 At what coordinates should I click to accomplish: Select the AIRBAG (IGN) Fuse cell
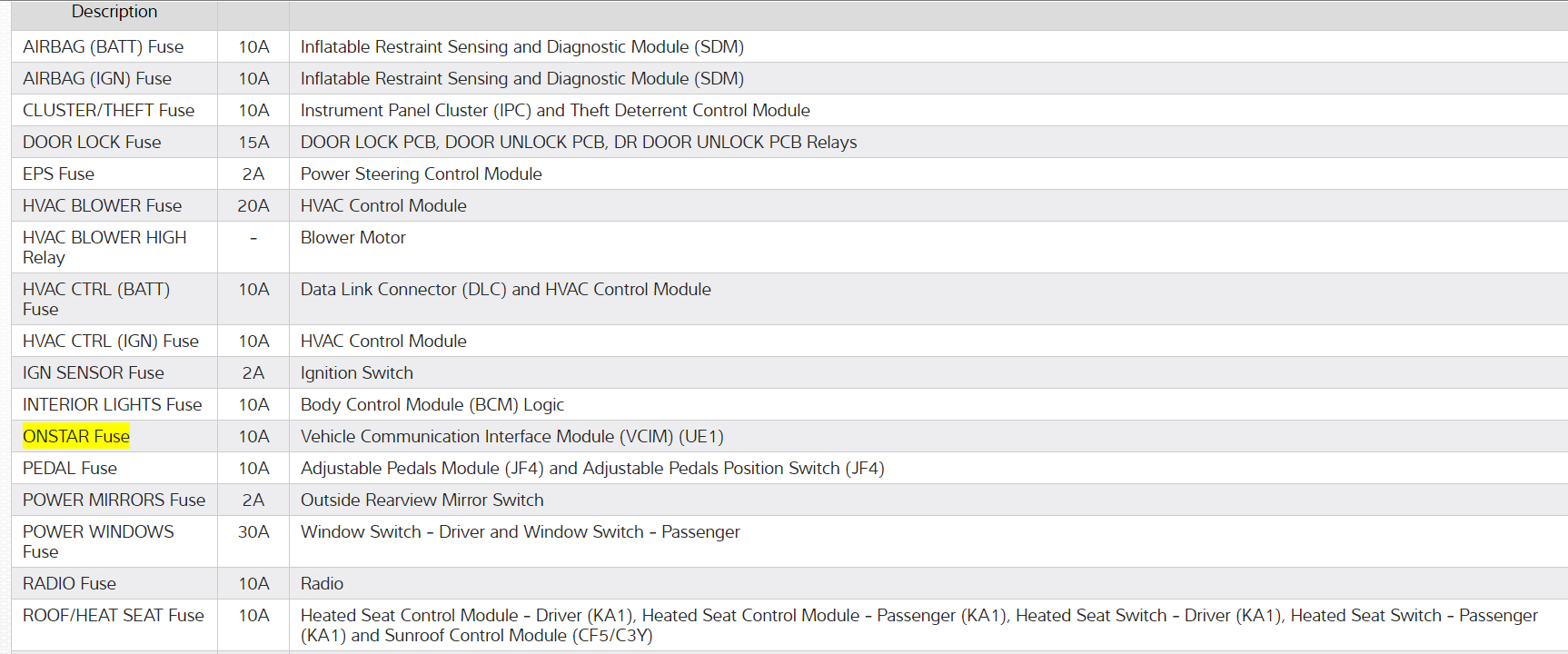coord(97,79)
